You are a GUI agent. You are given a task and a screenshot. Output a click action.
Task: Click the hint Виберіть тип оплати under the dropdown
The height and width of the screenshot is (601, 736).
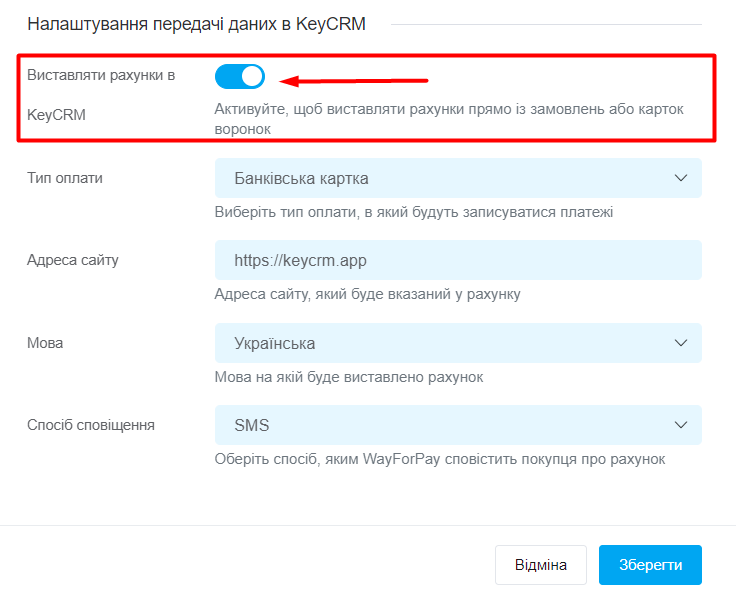(414, 212)
